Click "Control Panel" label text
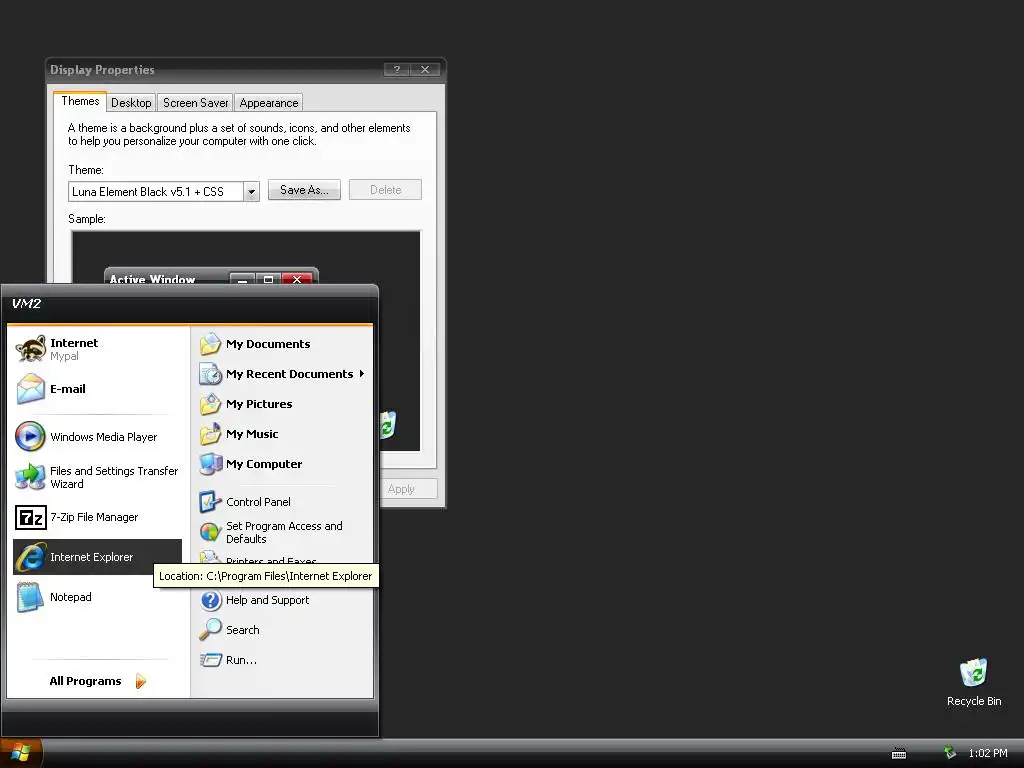The image size is (1024, 768). click(x=258, y=502)
